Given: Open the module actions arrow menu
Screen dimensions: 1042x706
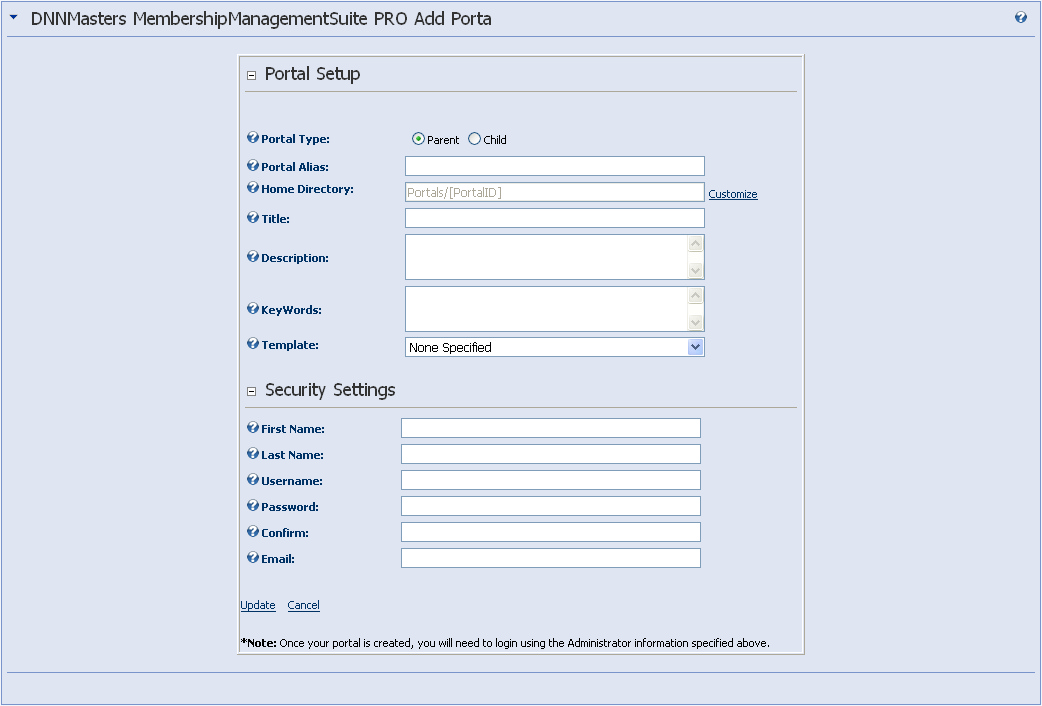Looking at the screenshot, I should tap(14, 18).
